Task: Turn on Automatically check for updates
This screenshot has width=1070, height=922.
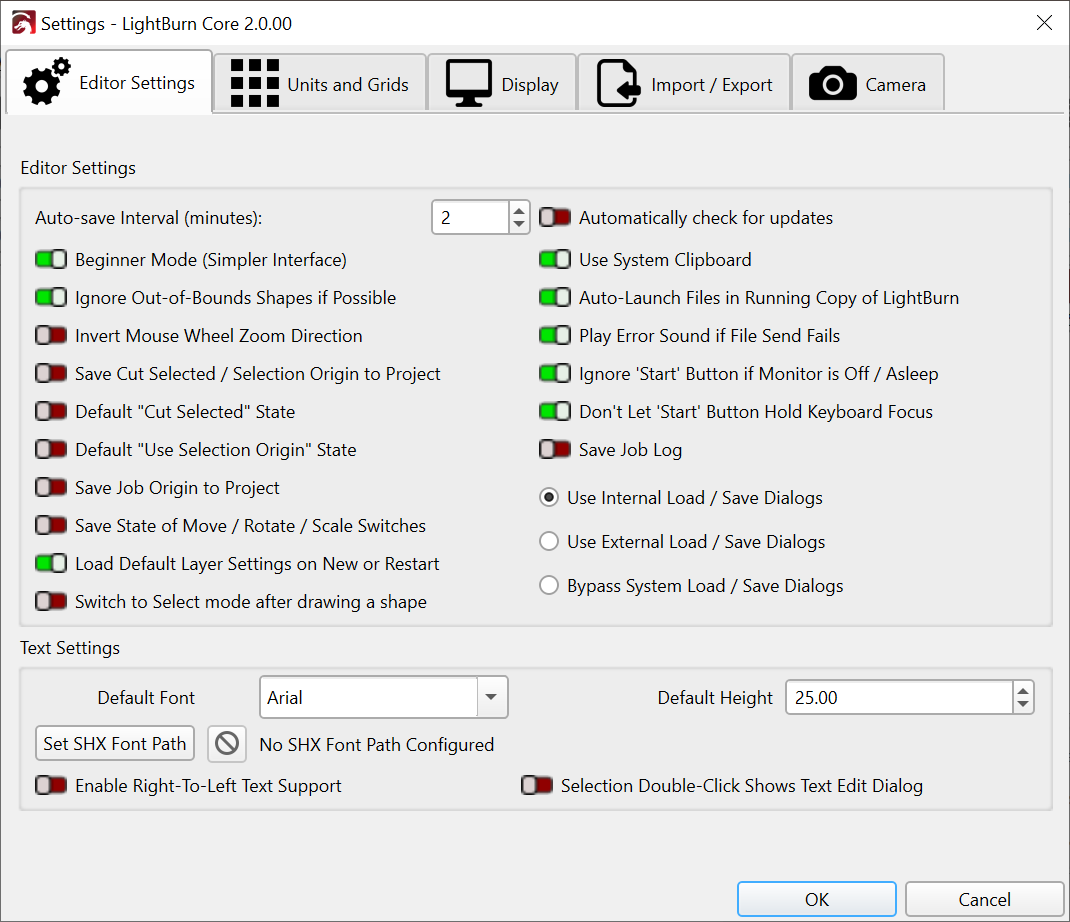Action: 555,218
